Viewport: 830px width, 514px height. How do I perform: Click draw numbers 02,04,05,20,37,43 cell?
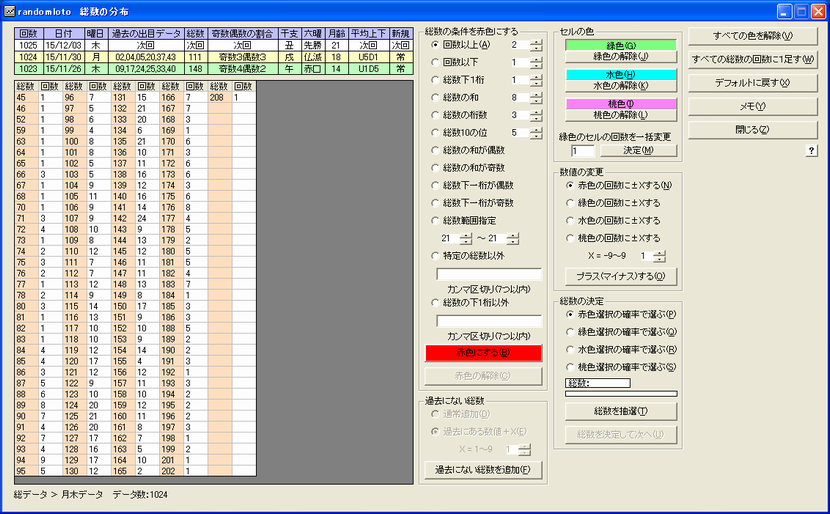coord(146,57)
